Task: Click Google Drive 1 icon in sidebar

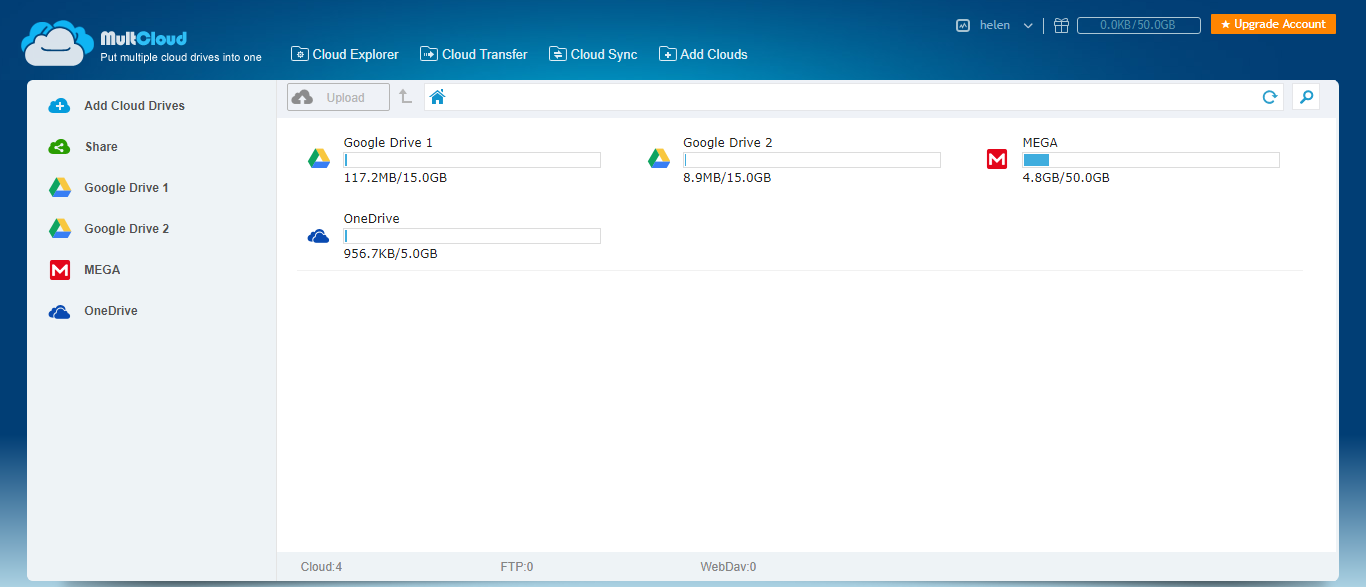Action: click(x=60, y=188)
